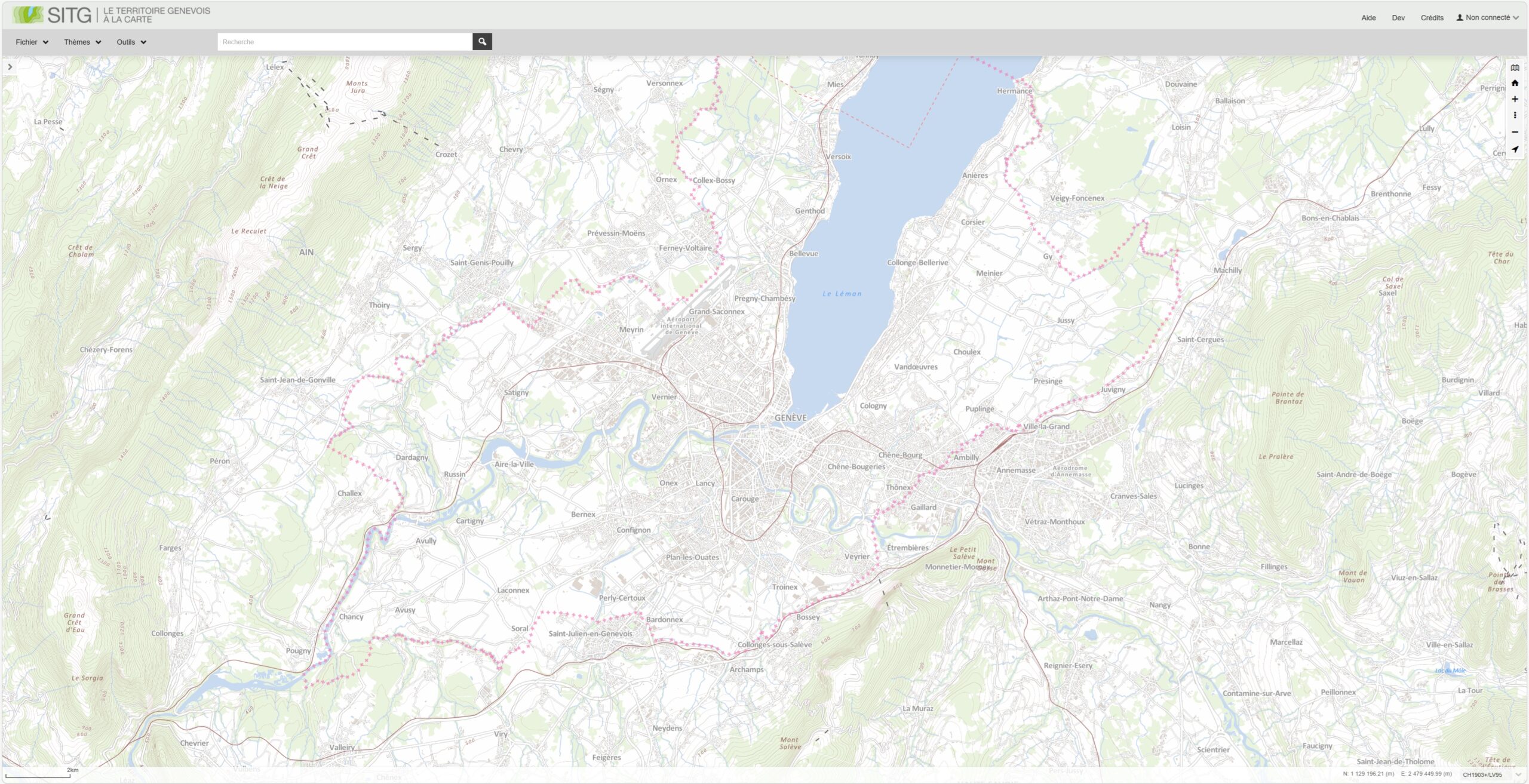Viewport: 1529px width, 784px height.
Task: Click the GENÈVE label on the map
Action: point(790,418)
